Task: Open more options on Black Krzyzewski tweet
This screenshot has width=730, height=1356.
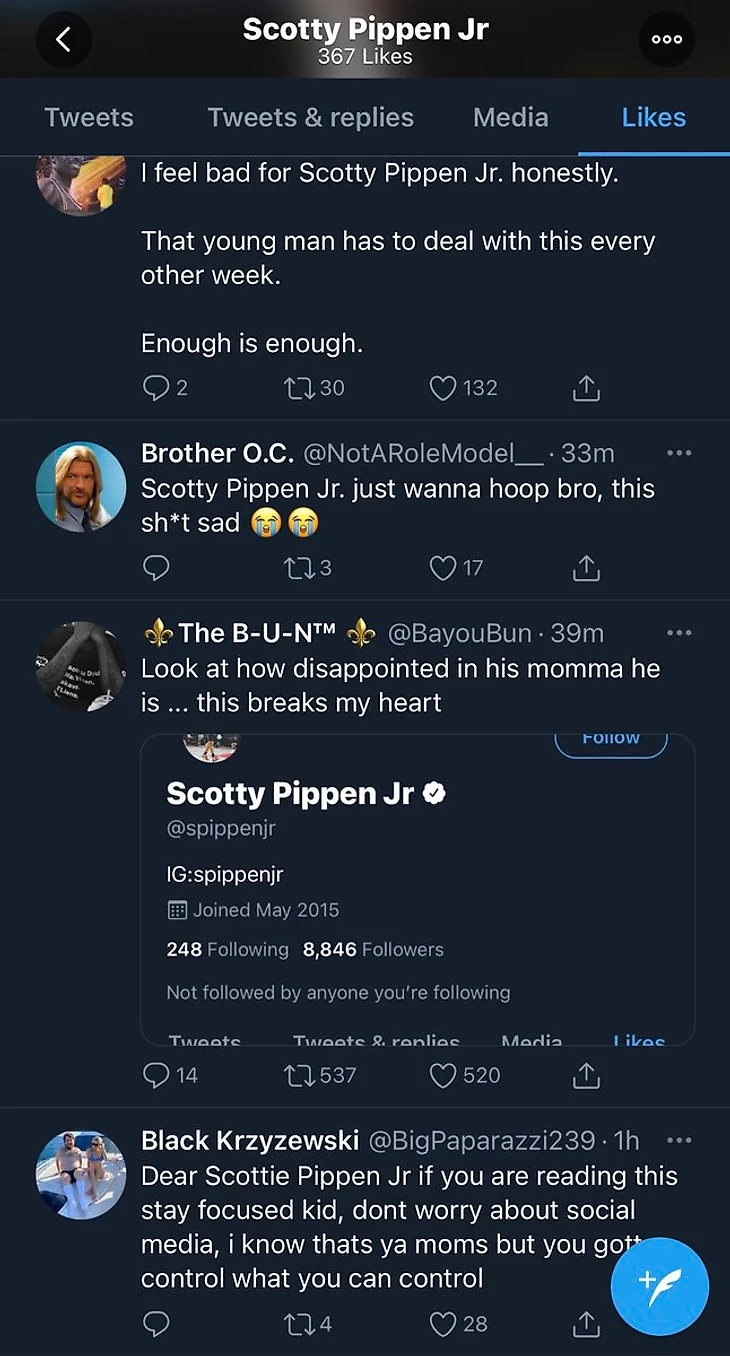Action: [679, 1140]
